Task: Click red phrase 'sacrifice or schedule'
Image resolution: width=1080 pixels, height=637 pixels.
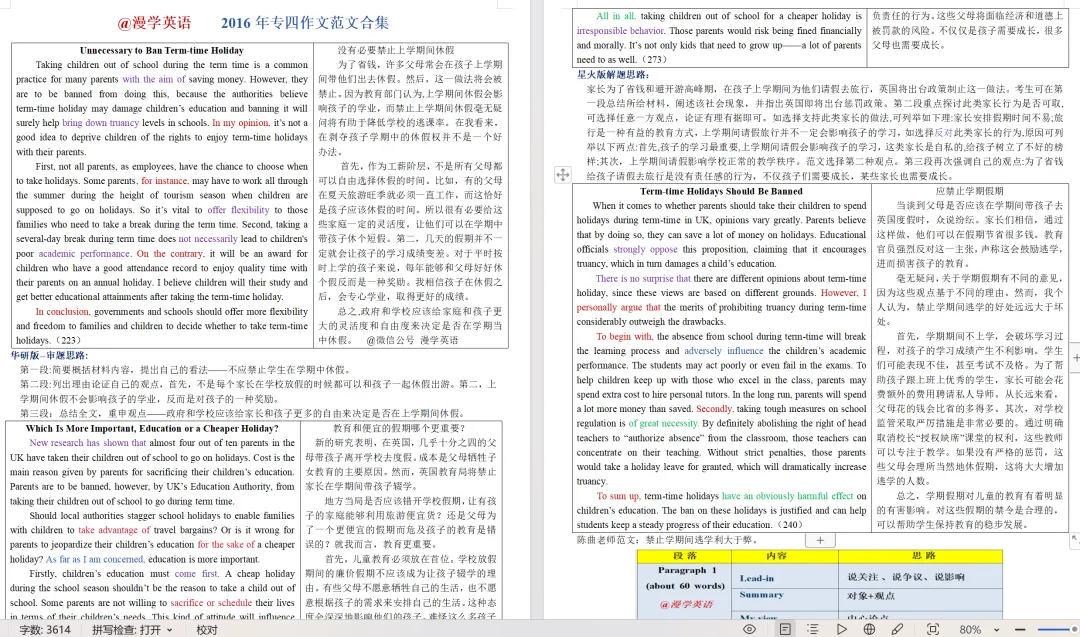Action: click(211, 603)
